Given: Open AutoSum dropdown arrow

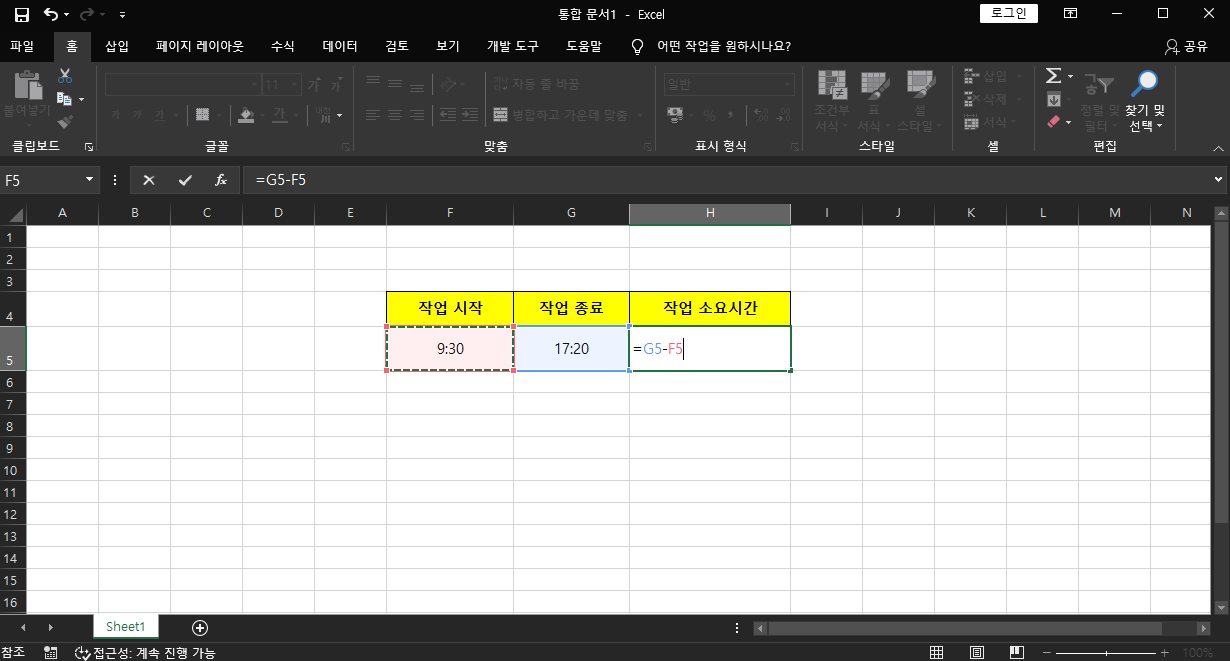Looking at the screenshot, I should coord(1070,76).
